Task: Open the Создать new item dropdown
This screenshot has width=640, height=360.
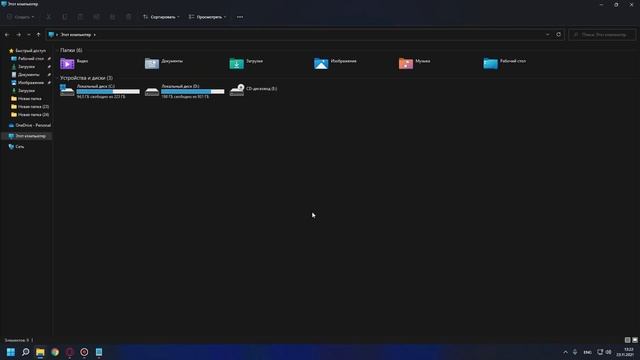Action: tap(20, 17)
